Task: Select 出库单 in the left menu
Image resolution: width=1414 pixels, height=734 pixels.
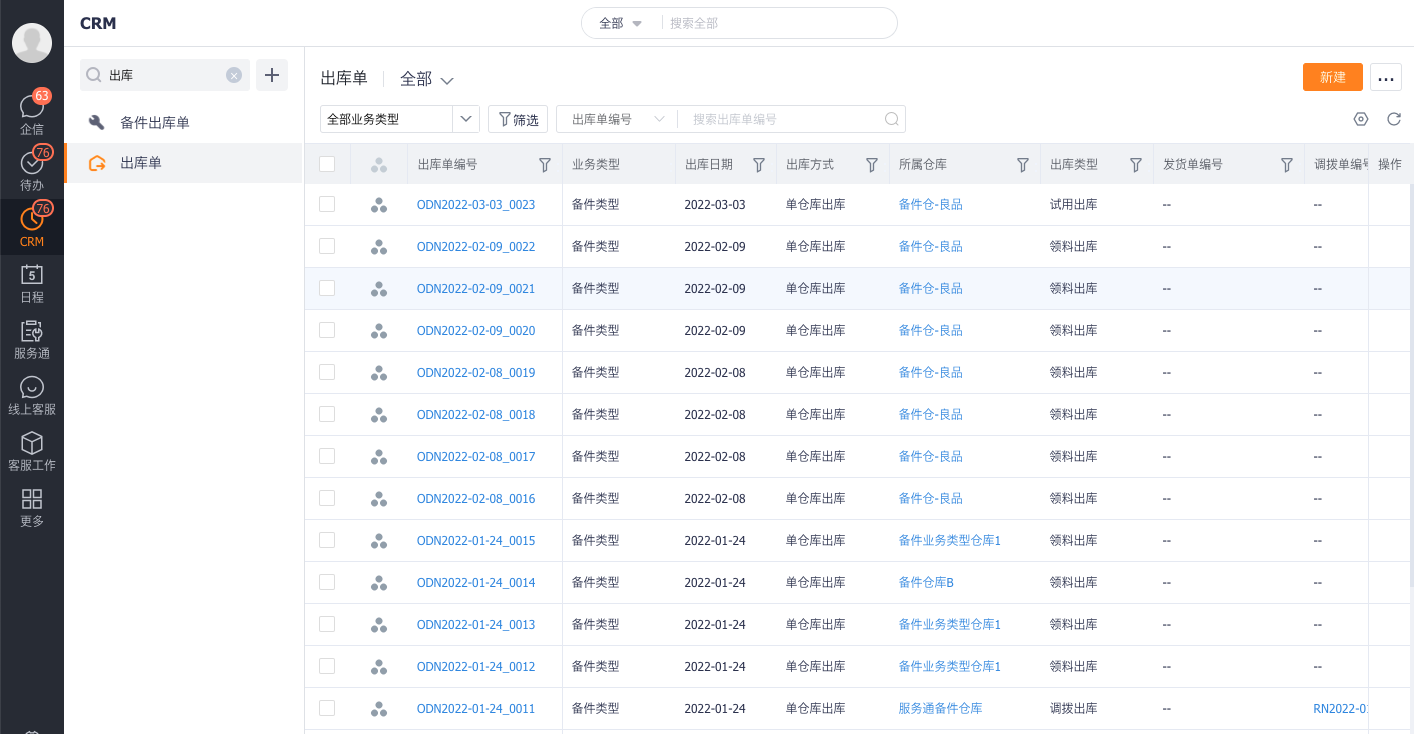Action: pyautogui.click(x=183, y=163)
